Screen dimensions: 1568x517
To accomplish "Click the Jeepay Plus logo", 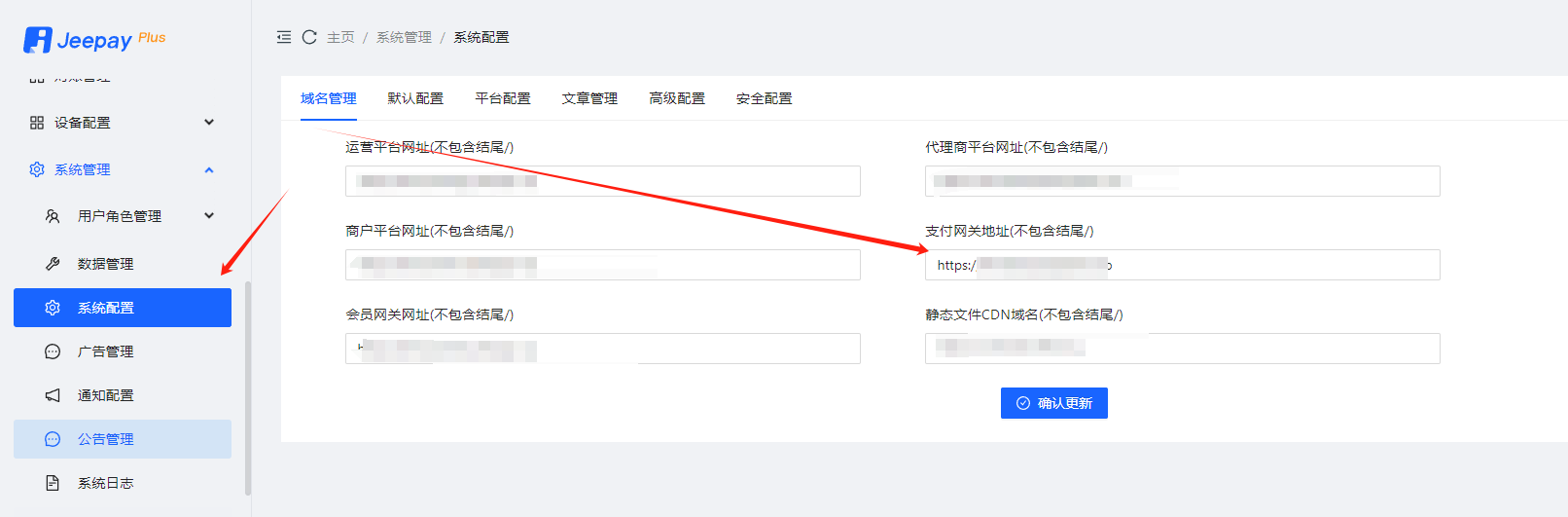I will tap(93, 40).
